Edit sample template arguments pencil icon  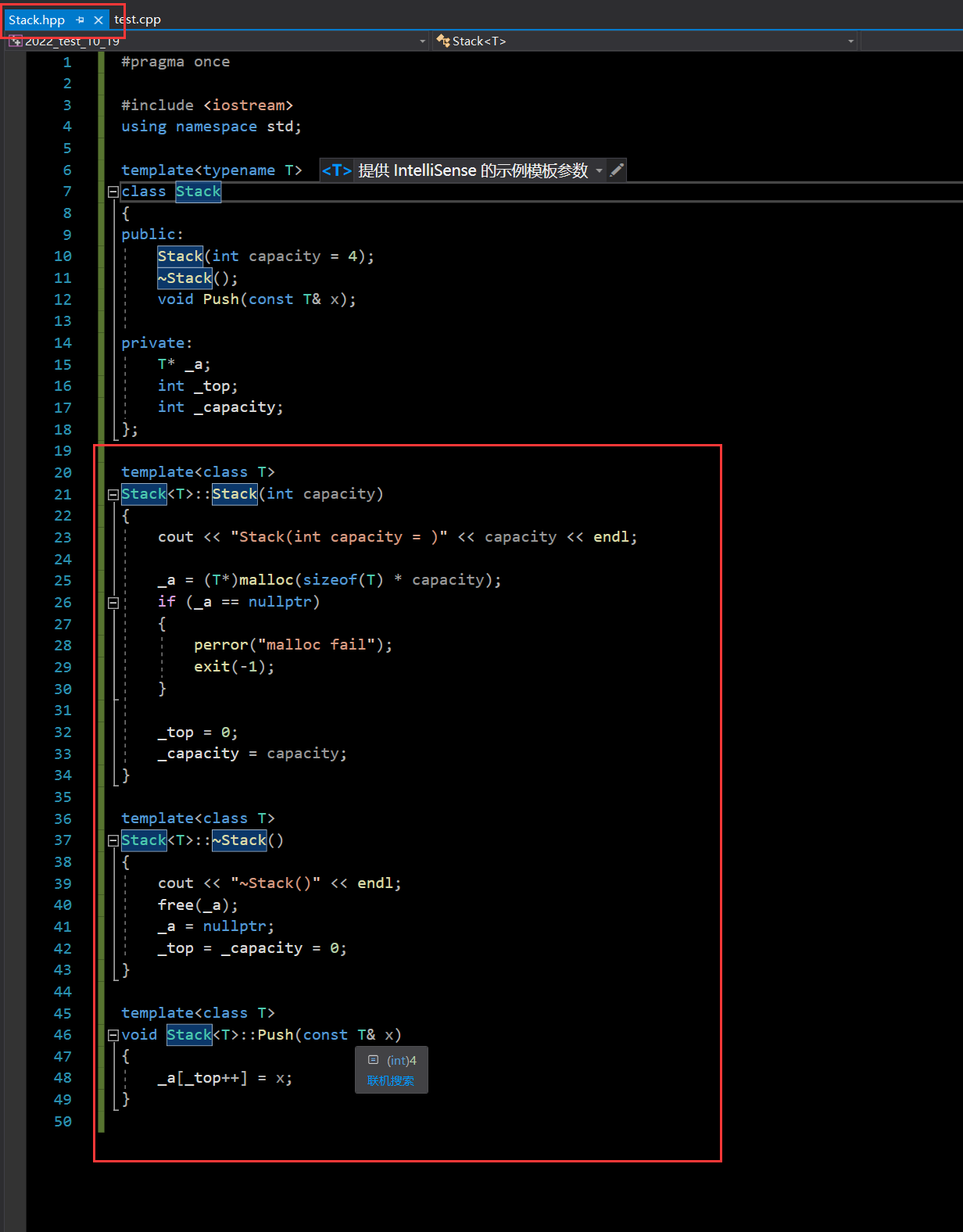tap(617, 170)
